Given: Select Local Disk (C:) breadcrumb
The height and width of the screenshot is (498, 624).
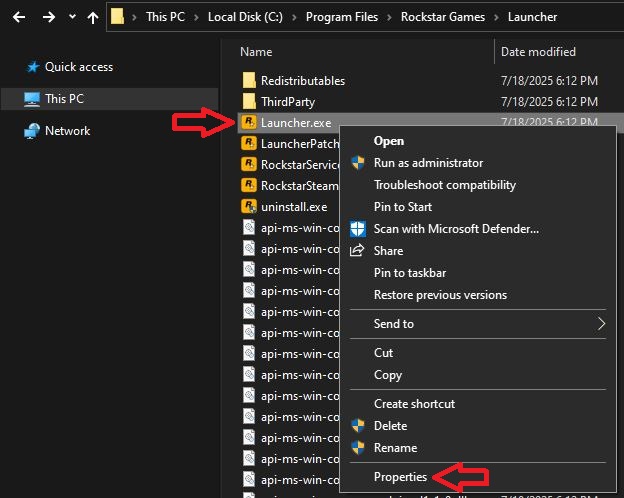Looking at the screenshot, I should coord(245,17).
